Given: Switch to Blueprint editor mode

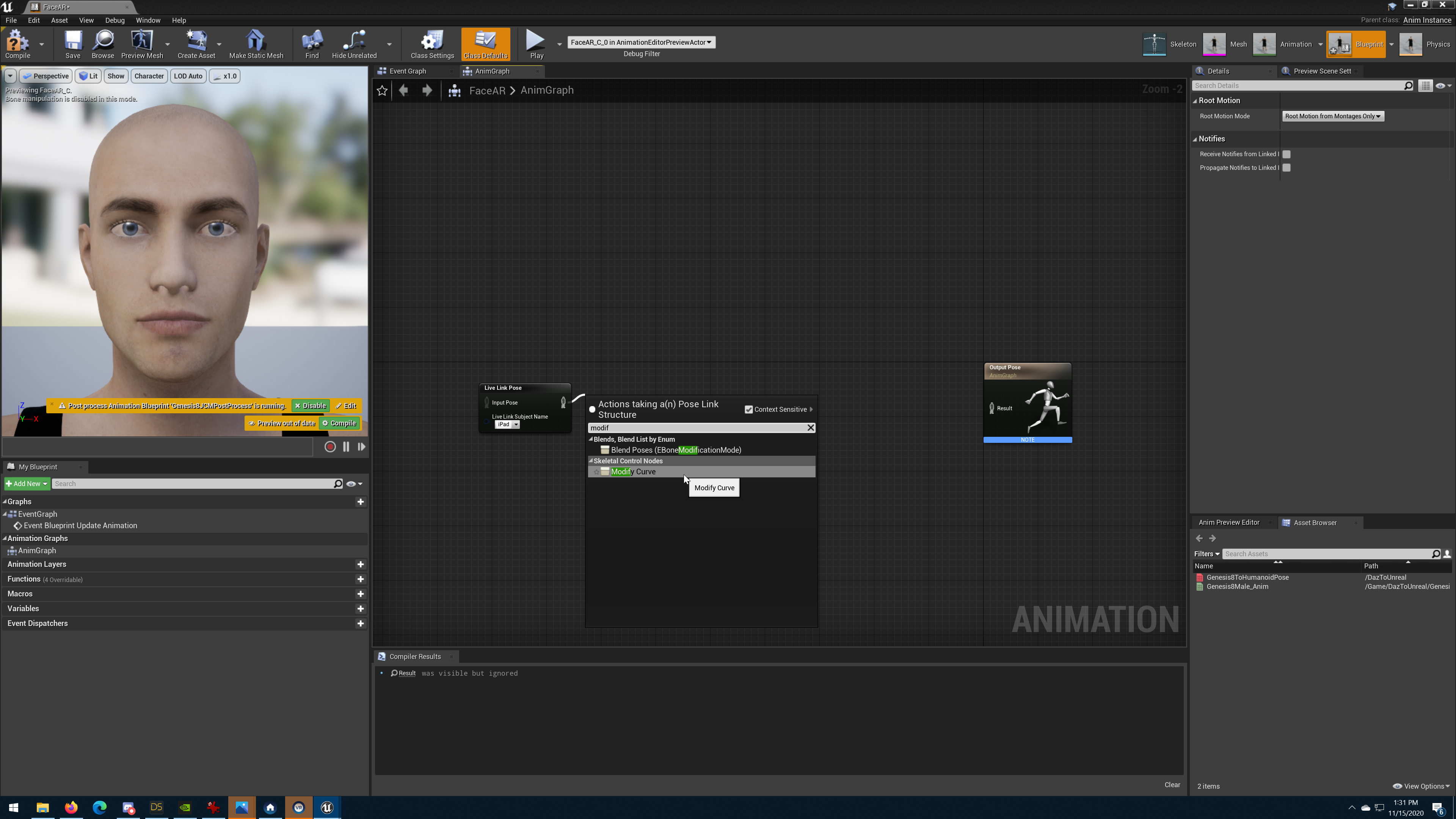Looking at the screenshot, I should [x=1356, y=44].
